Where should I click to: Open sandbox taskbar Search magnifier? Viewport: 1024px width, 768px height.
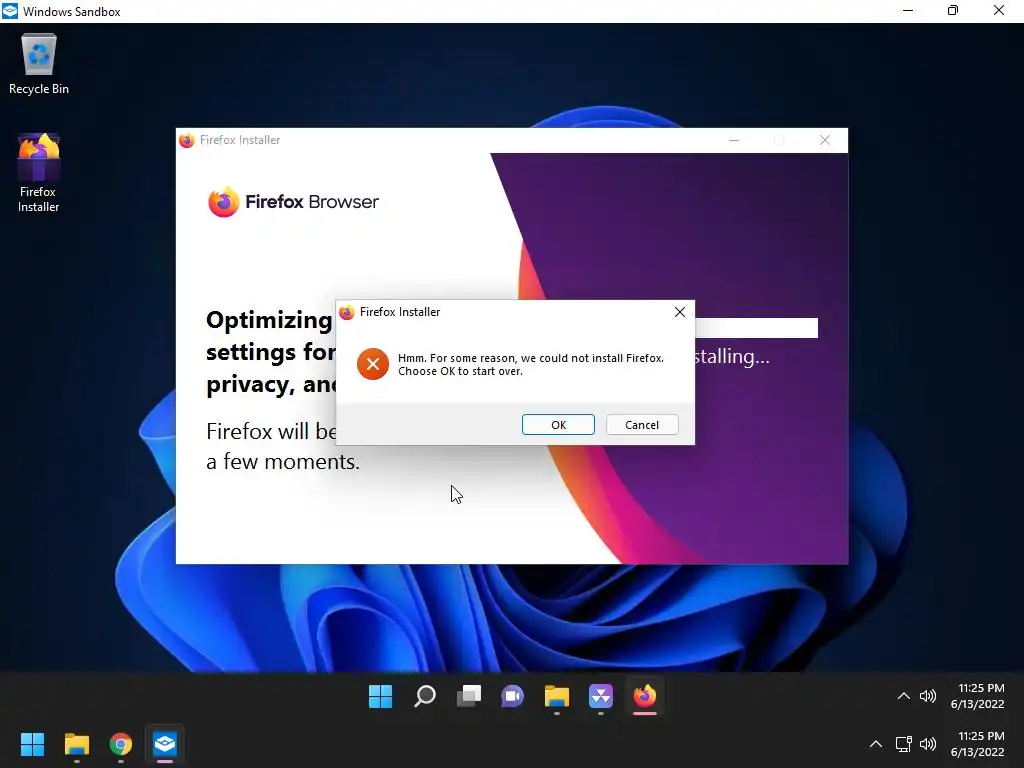click(424, 696)
